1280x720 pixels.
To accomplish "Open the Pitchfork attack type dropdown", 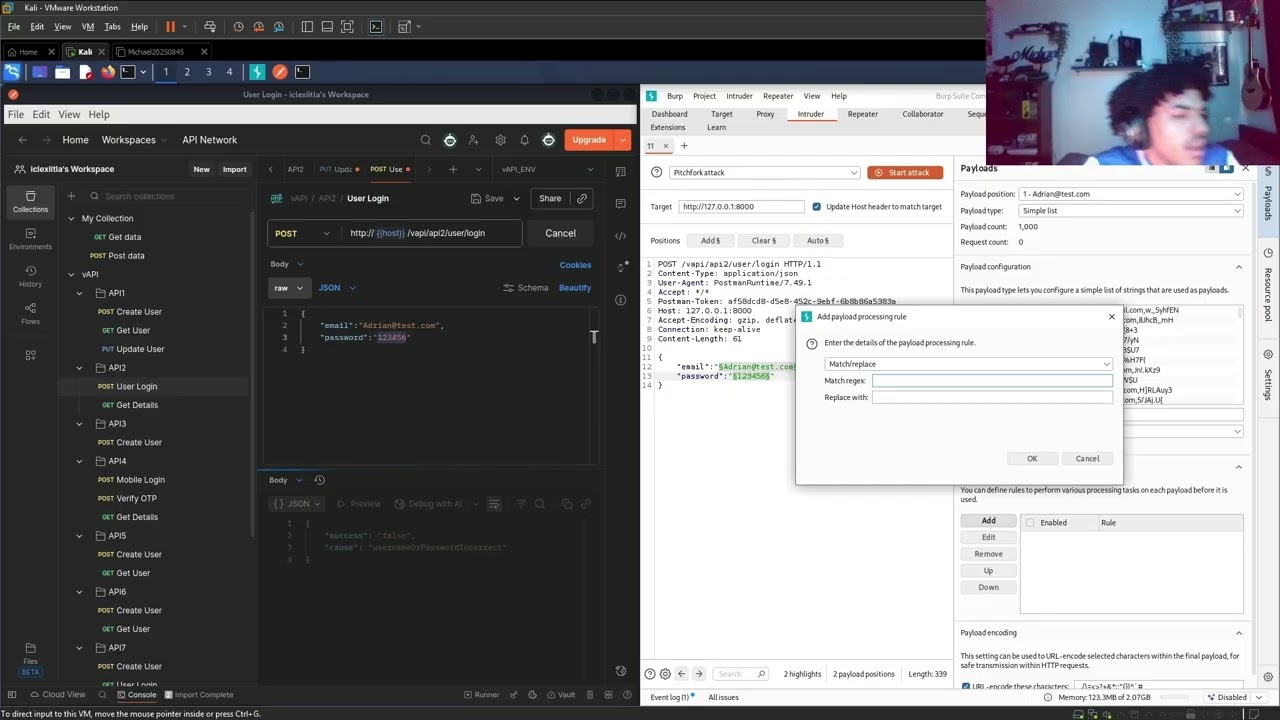I will (x=765, y=172).
